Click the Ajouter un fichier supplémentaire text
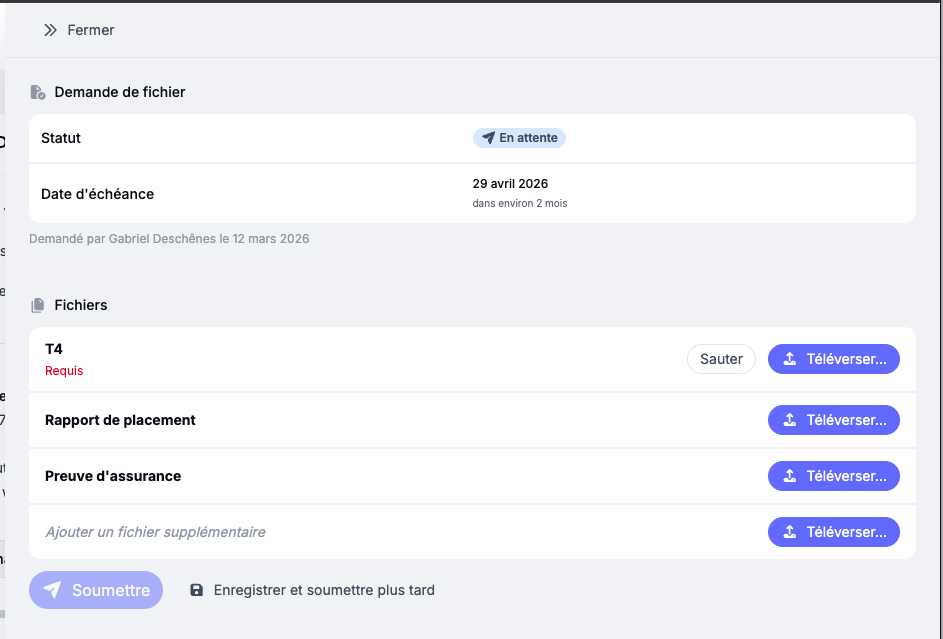The height and width of the screenshot is (639, 943). 155,532
